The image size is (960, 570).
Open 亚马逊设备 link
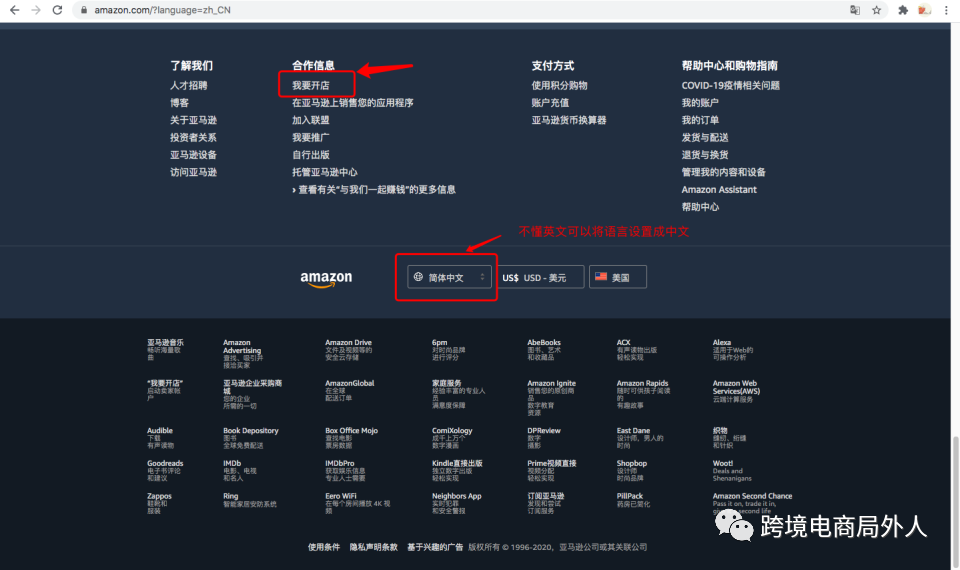click(x=193, y=155)
